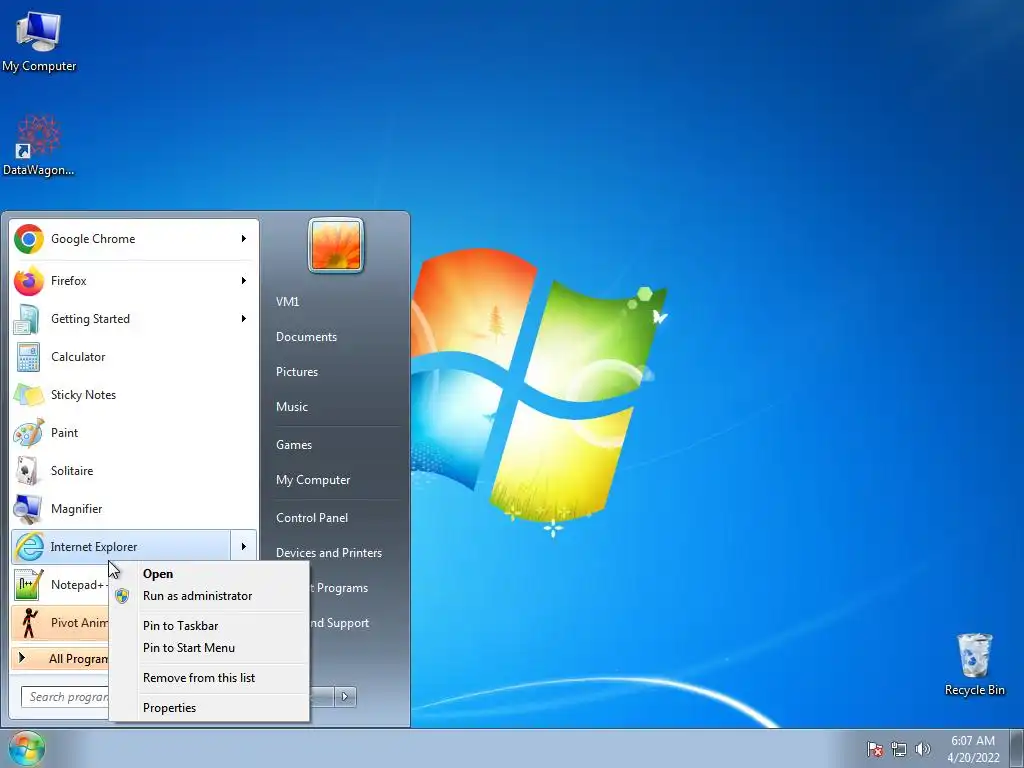Click the Getting Started icon
1024x768 pixels.
27,319
